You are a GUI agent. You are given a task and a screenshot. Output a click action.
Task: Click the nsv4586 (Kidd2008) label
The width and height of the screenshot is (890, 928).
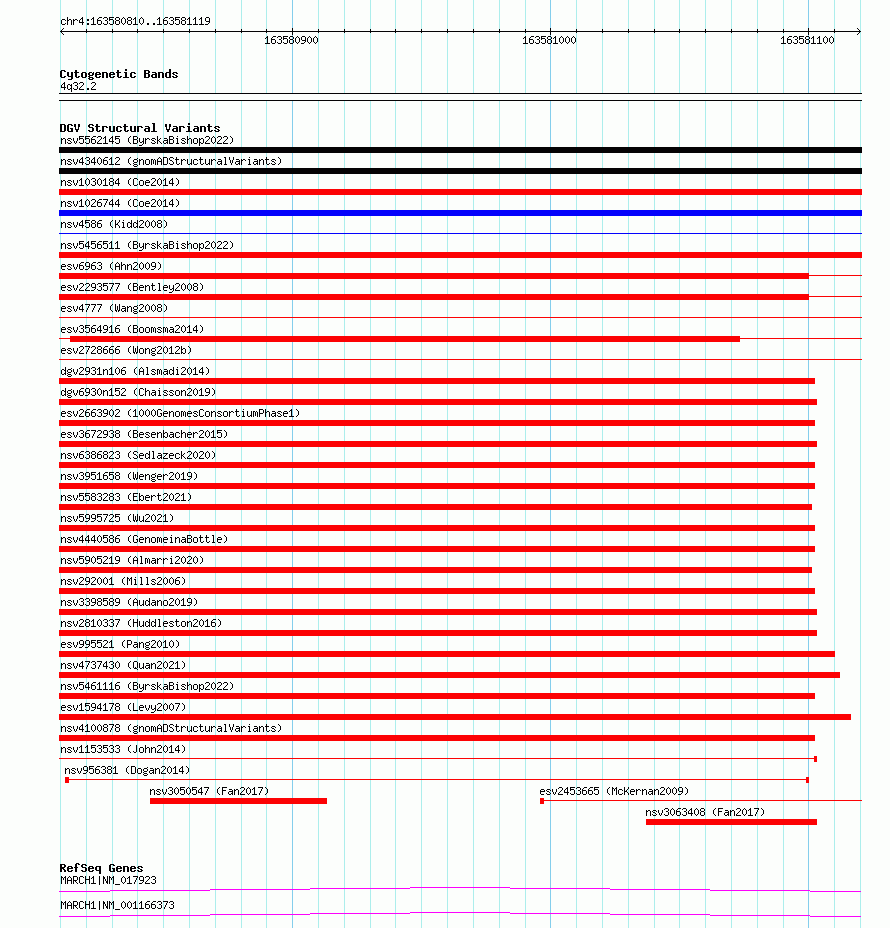click(x=114, y=224)
